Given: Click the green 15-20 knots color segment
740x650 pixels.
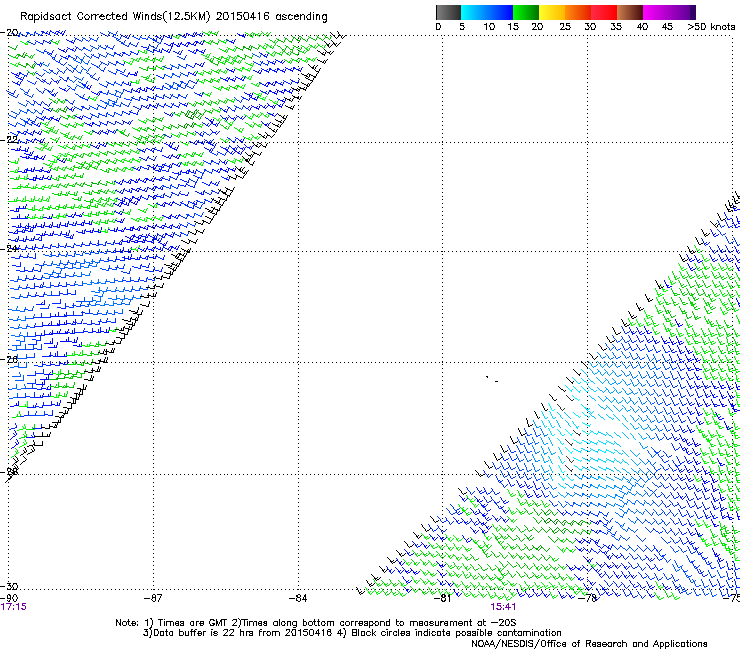Looking at the screenshot, I should coord(526,12).
